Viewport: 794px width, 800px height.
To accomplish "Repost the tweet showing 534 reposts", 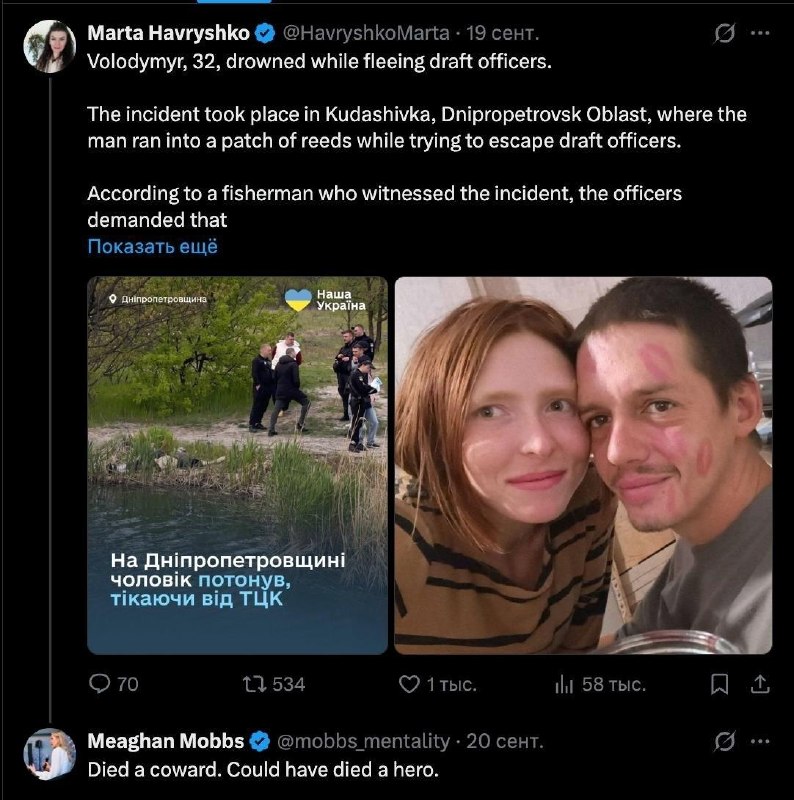I will click(255, 684).
